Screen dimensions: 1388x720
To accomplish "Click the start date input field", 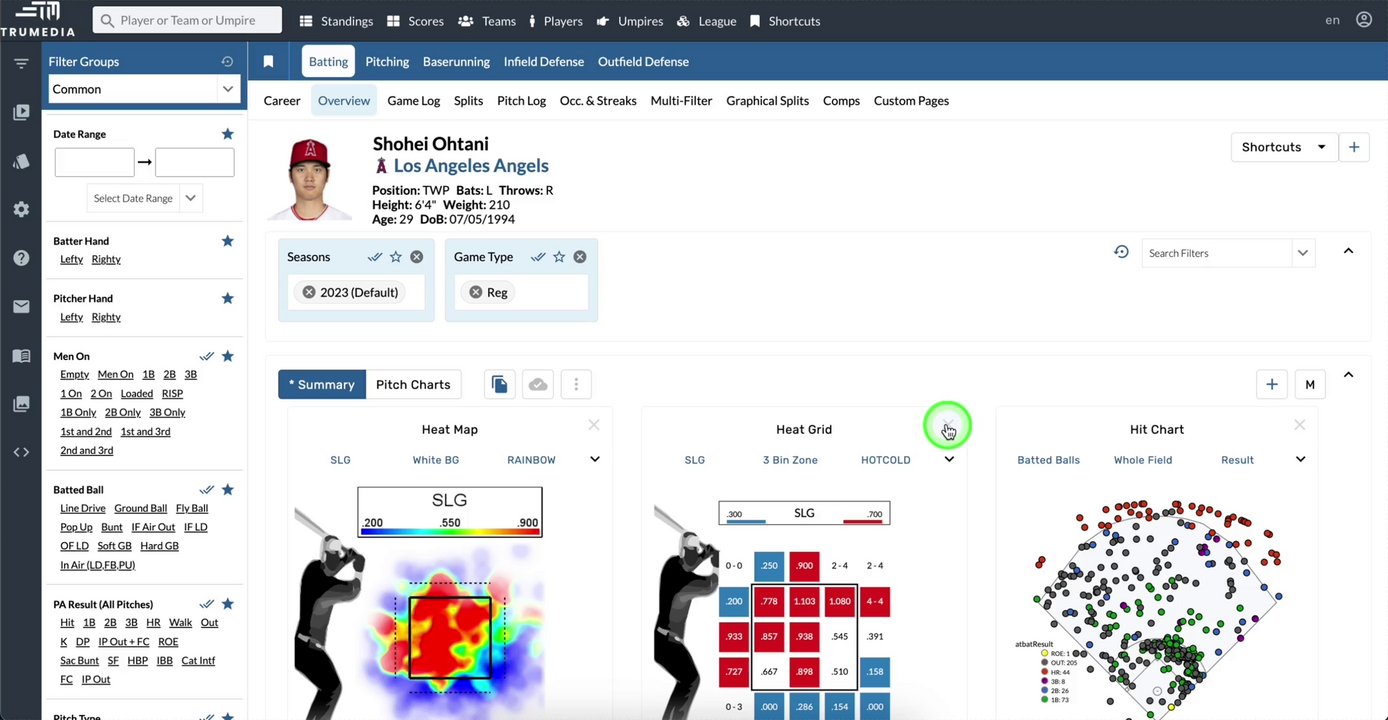I will click(x=95, y=162).
